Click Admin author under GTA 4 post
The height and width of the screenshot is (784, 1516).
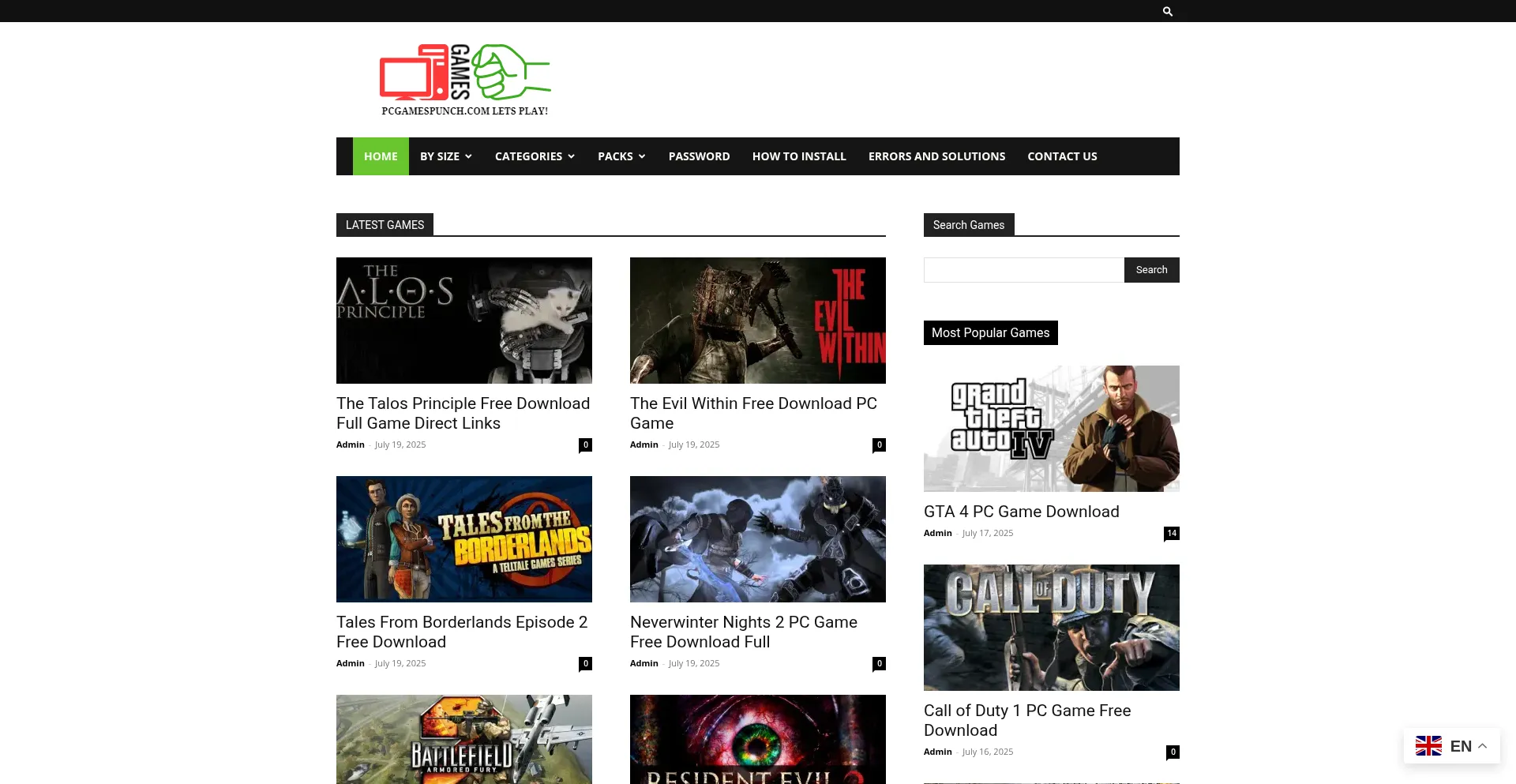click(x=938, y=533)
